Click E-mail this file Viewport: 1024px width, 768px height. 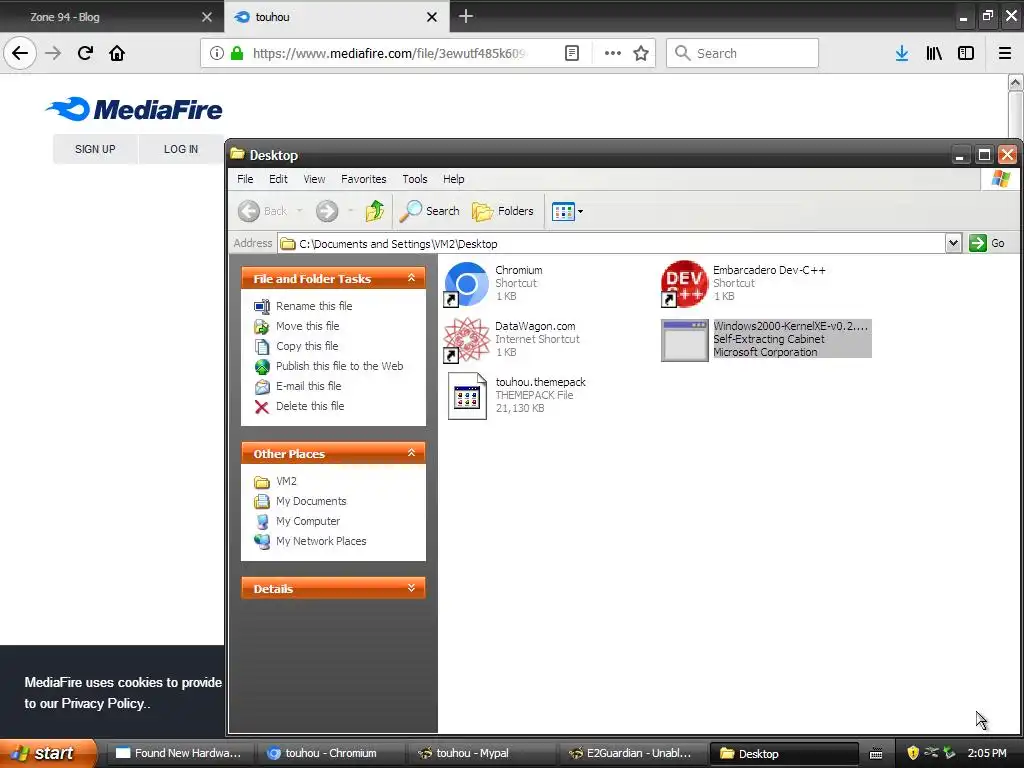click(309, 386)
